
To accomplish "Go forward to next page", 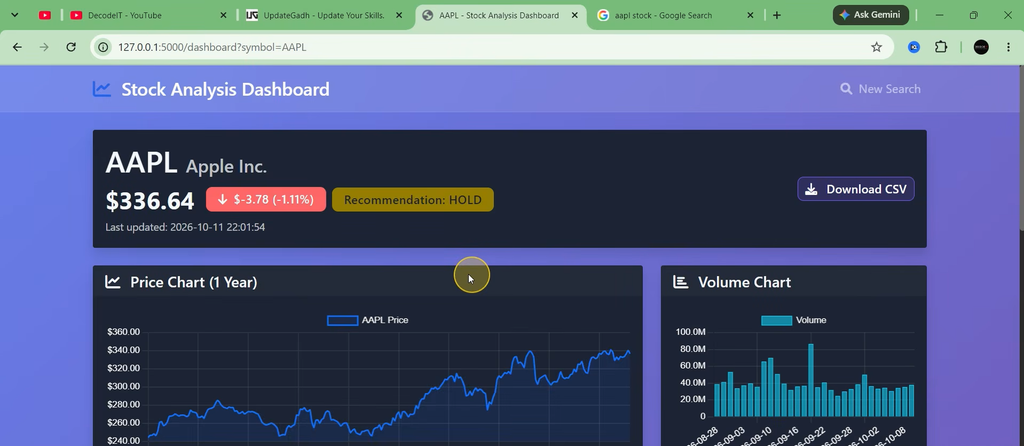I will click(x=44, y=47).
